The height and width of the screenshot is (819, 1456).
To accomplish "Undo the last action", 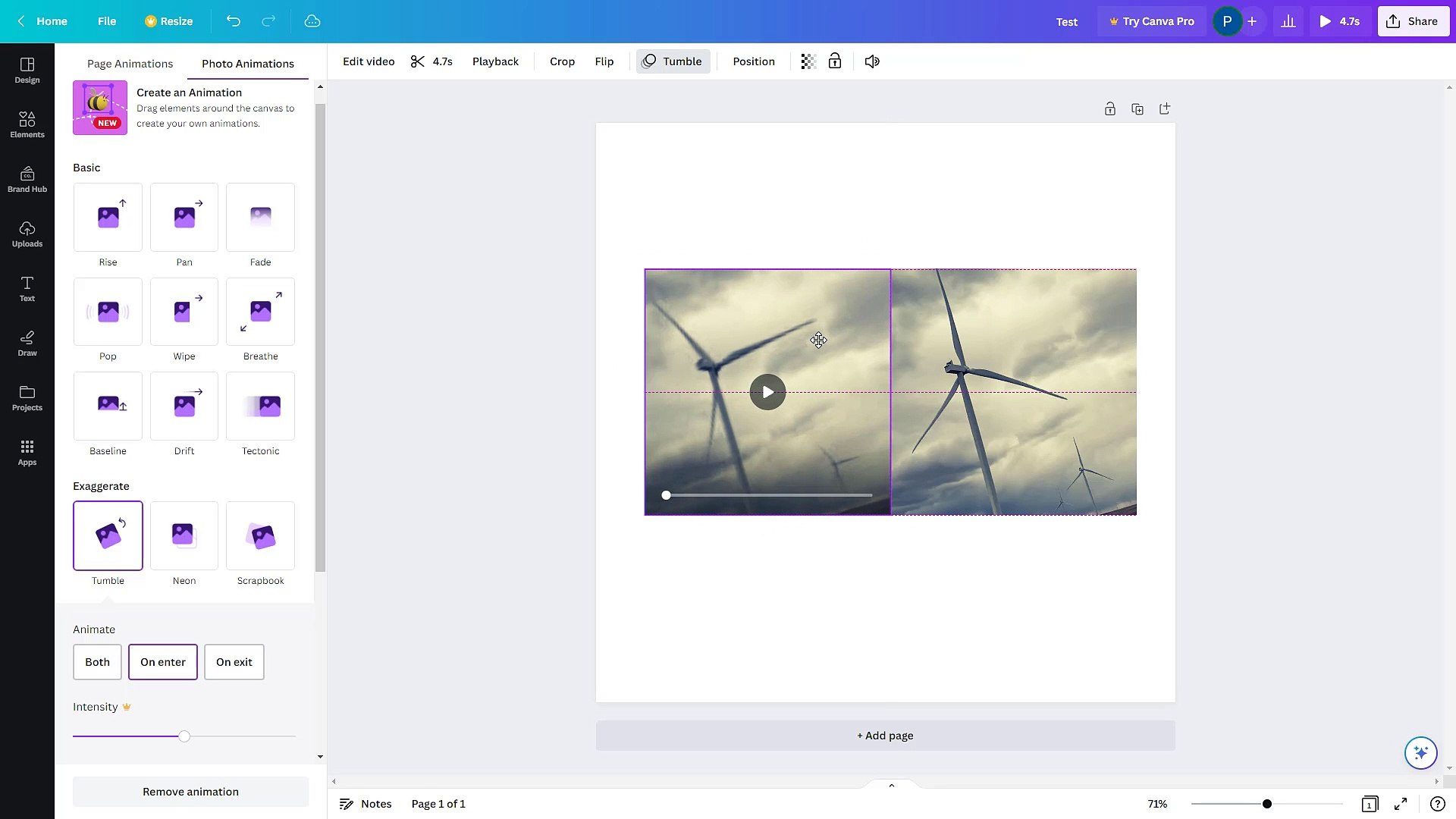I will (233, 21).
